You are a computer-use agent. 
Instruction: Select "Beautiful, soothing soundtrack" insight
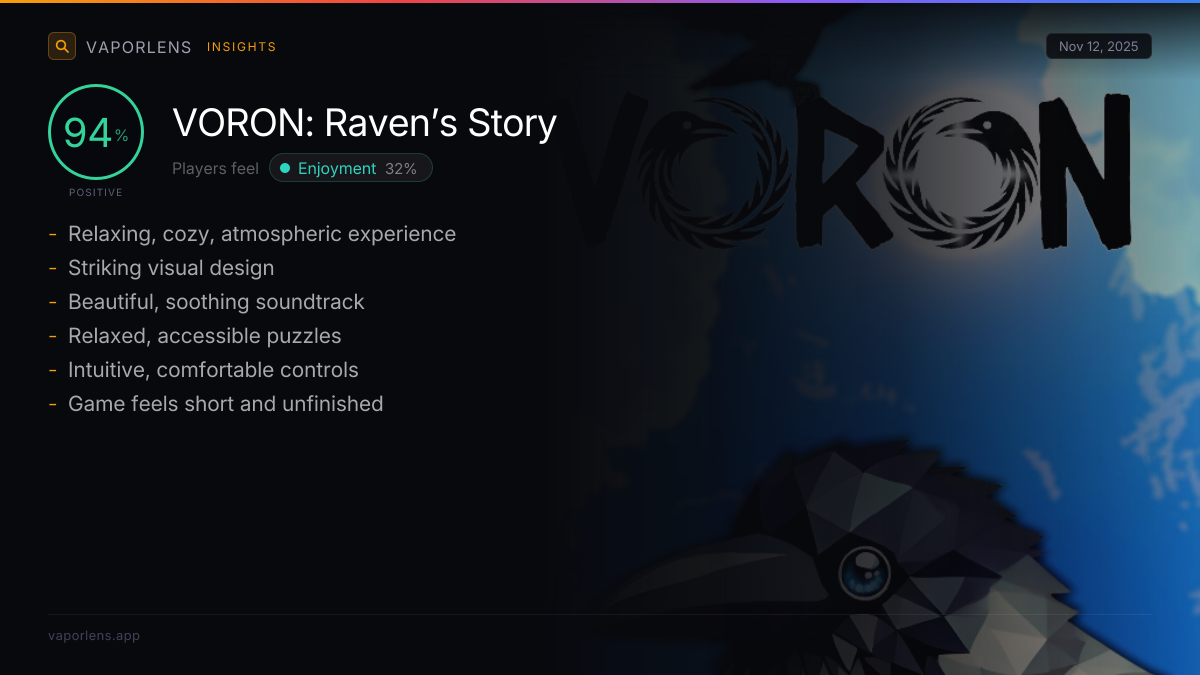(x=216, y=302)
